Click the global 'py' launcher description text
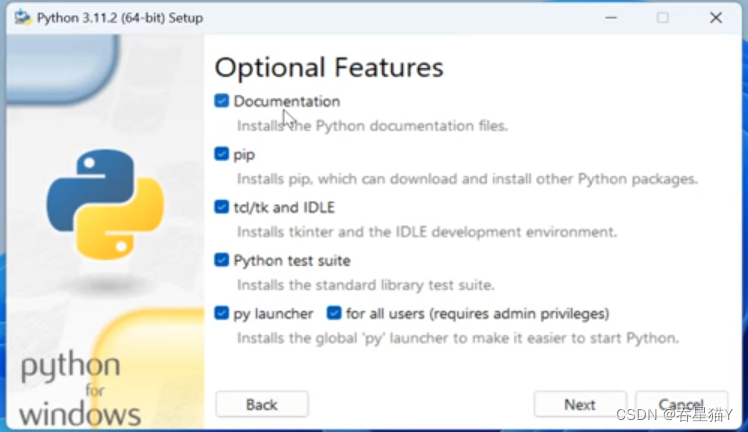 pyautogui.click(x=457, y=338)
